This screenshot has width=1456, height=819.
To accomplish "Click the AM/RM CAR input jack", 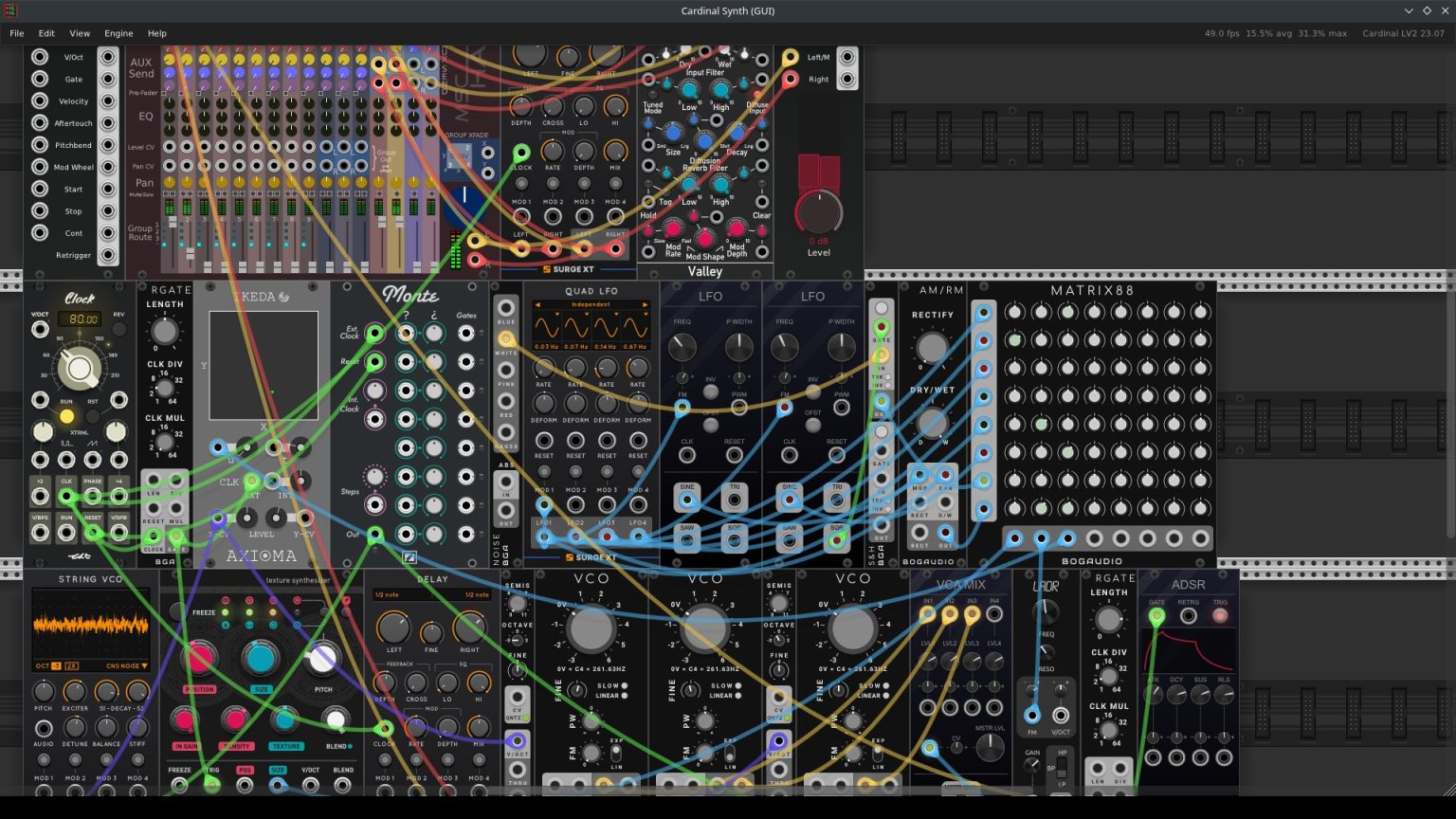I will (x=945, y=474).
